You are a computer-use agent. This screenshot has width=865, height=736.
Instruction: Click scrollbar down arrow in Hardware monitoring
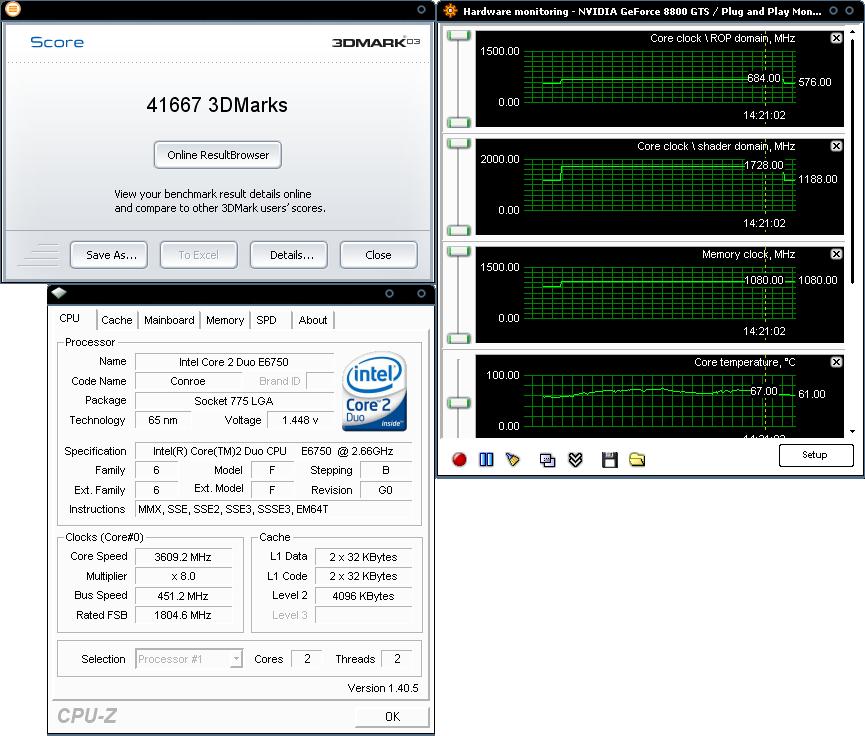852,431
